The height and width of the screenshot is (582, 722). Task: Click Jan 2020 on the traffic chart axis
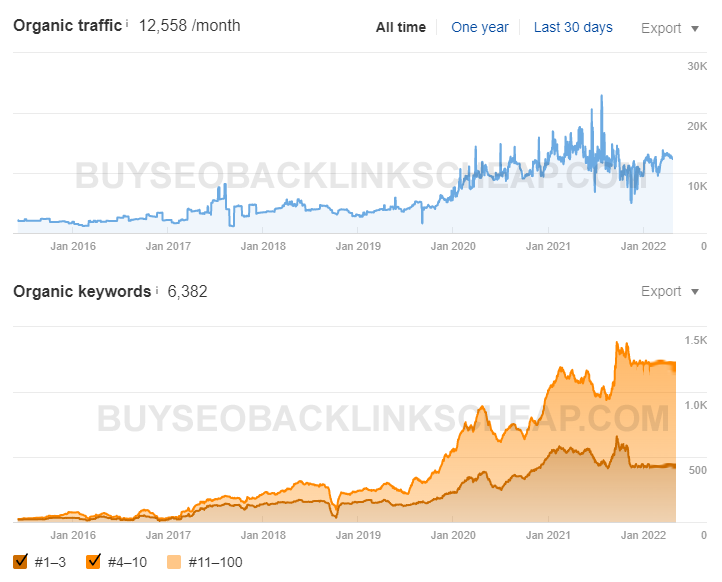tap(453, 246)
